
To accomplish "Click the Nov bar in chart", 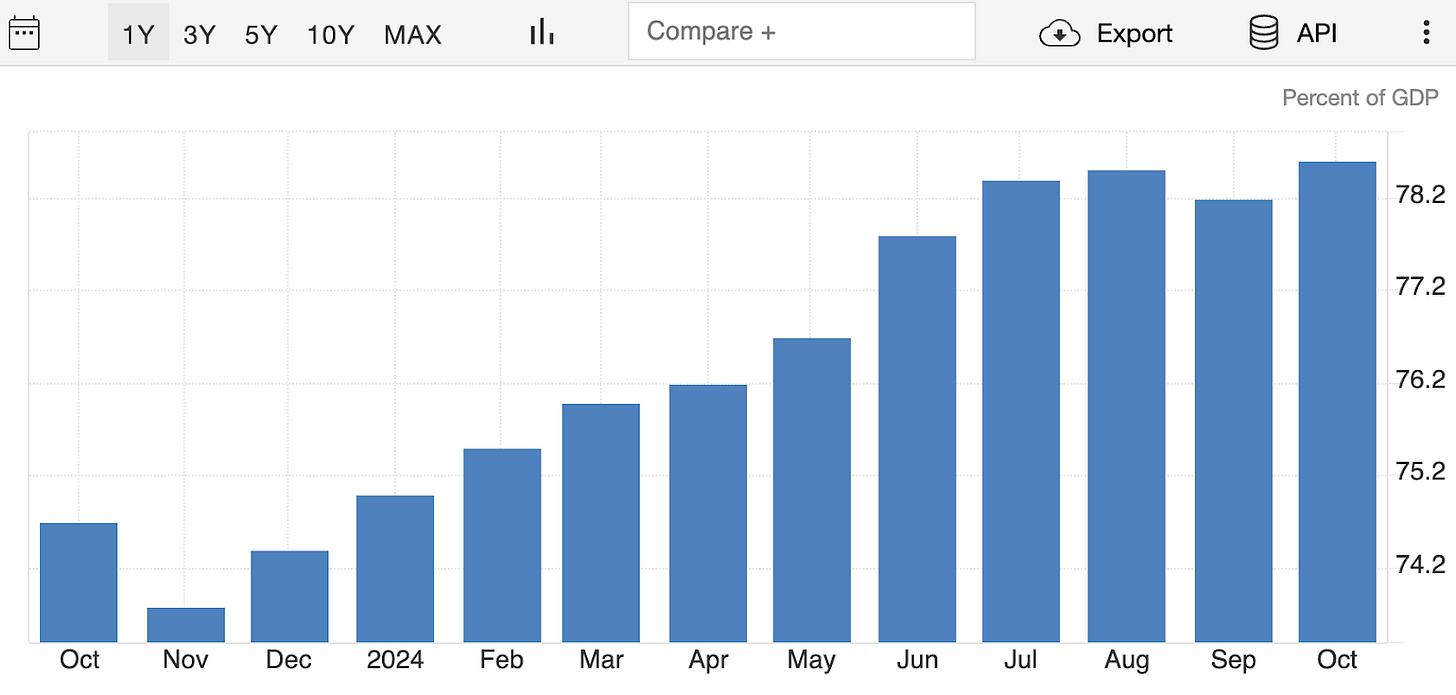I will 186,625.
